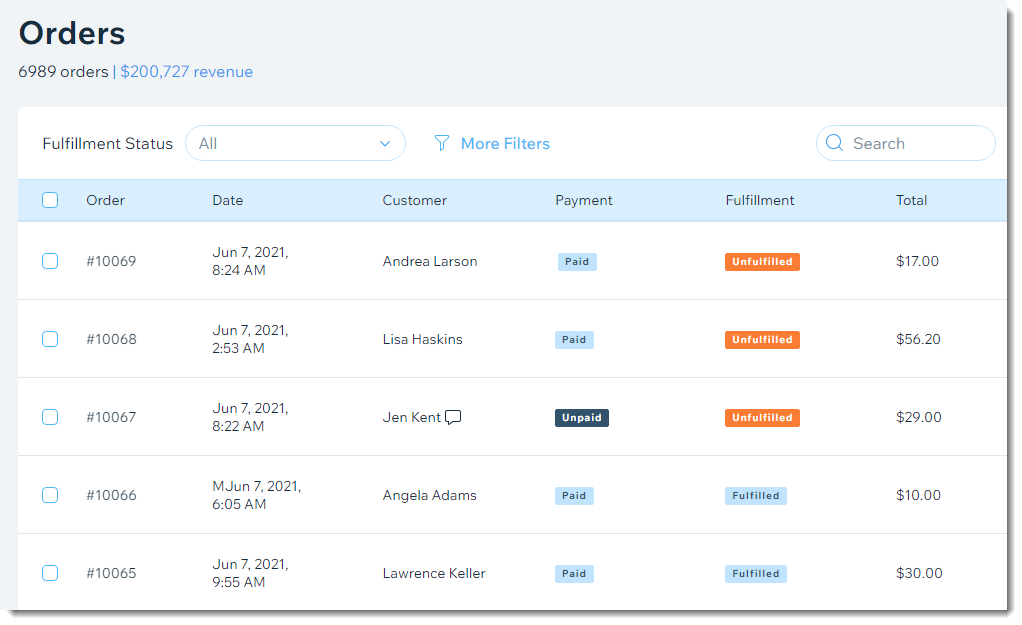Screen dimensions: 1022x625
Task: Click customer name Jen Kent
Action: (412, 417)
